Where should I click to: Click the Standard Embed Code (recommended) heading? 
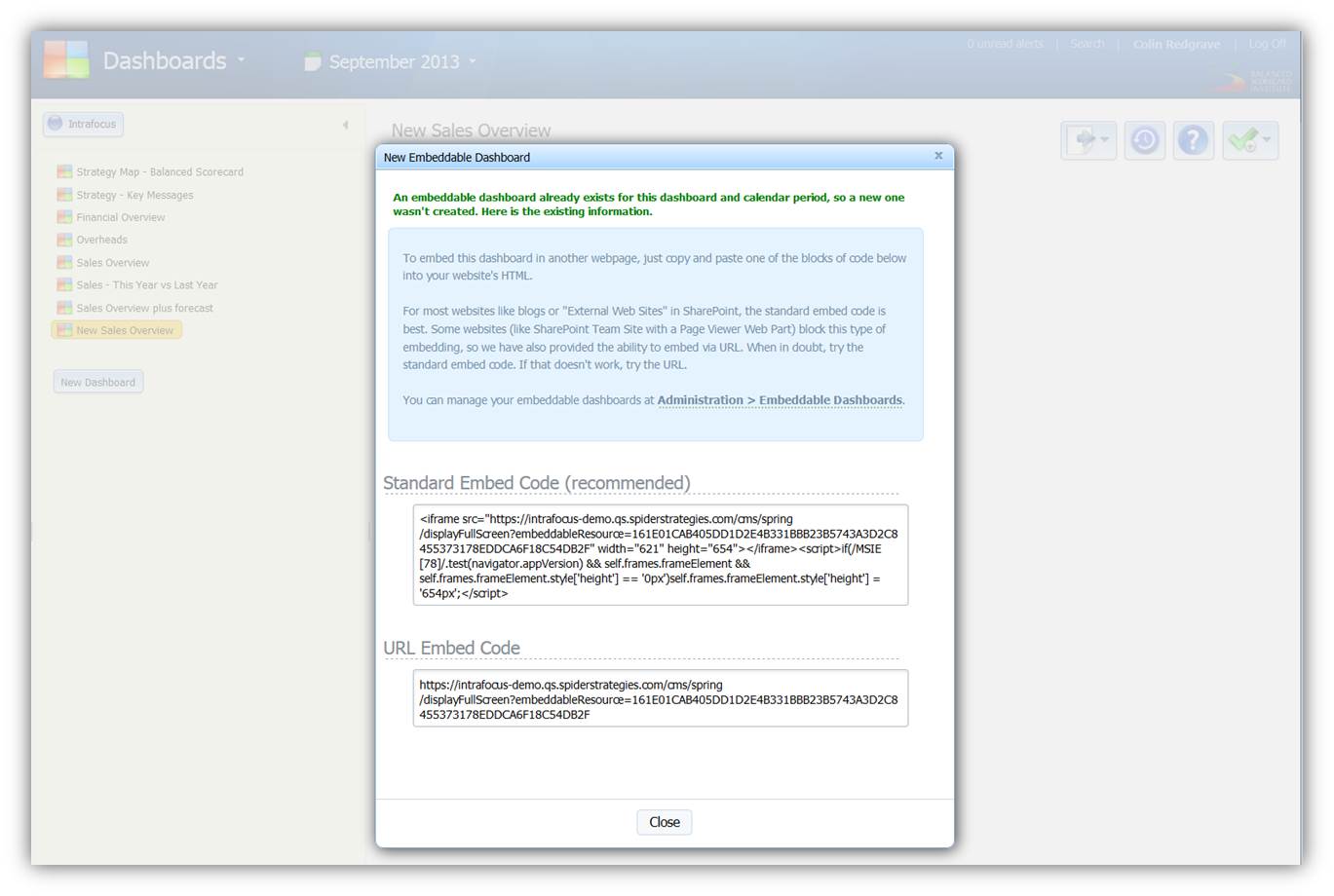click(x=537, y=483)
